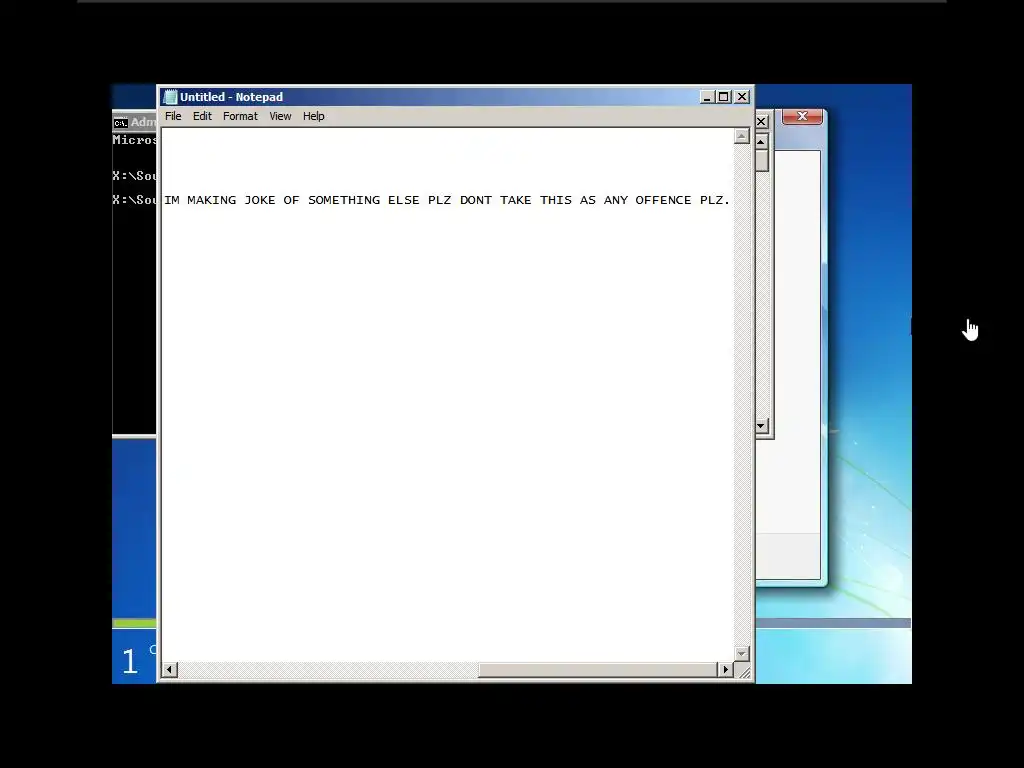1024x768 pixels.
Task: Open the Format menu in Notepad
Action: [240, 116]
